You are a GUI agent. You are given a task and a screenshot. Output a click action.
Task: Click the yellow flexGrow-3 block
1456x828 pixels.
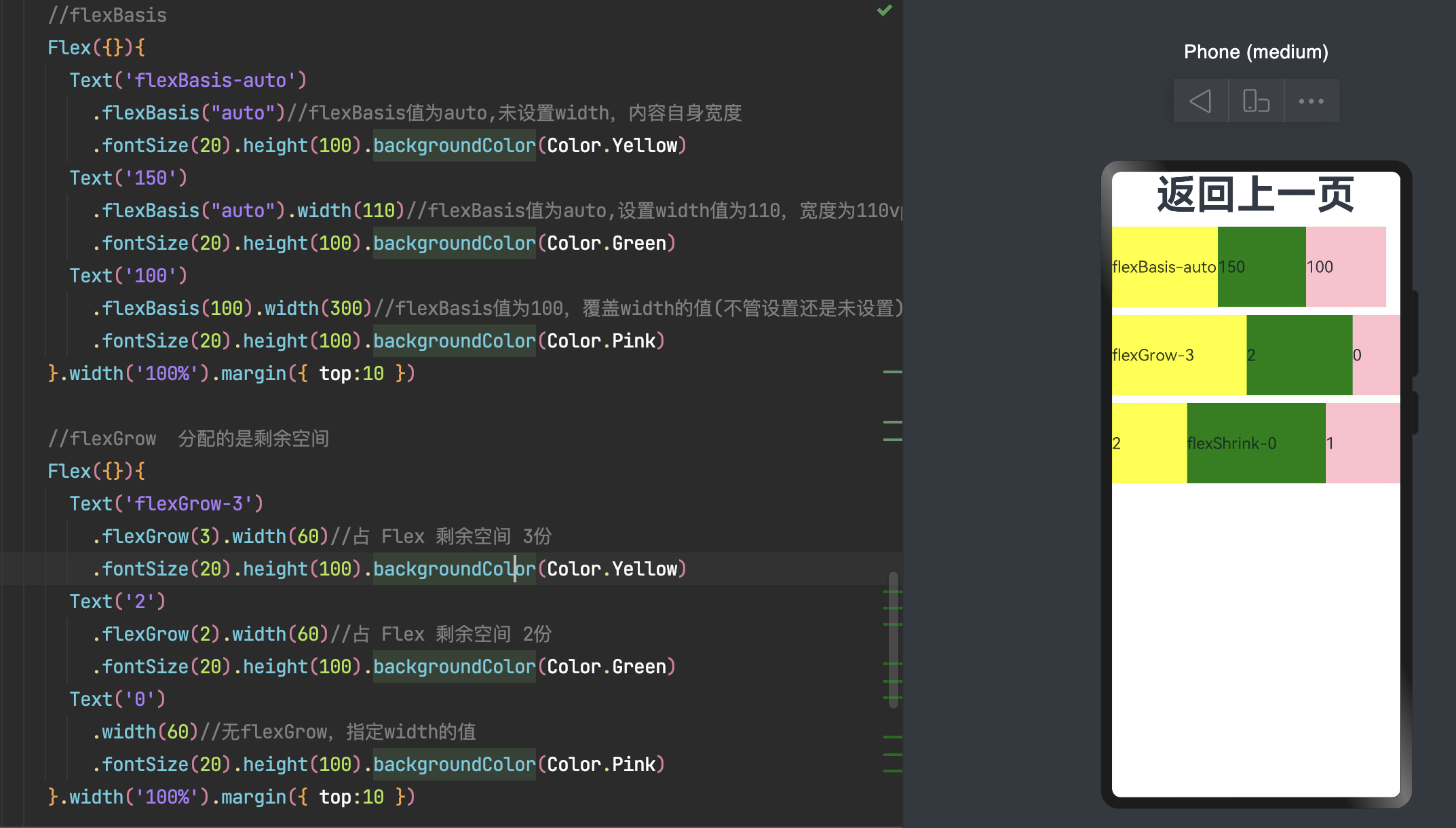click(1179, 355)
